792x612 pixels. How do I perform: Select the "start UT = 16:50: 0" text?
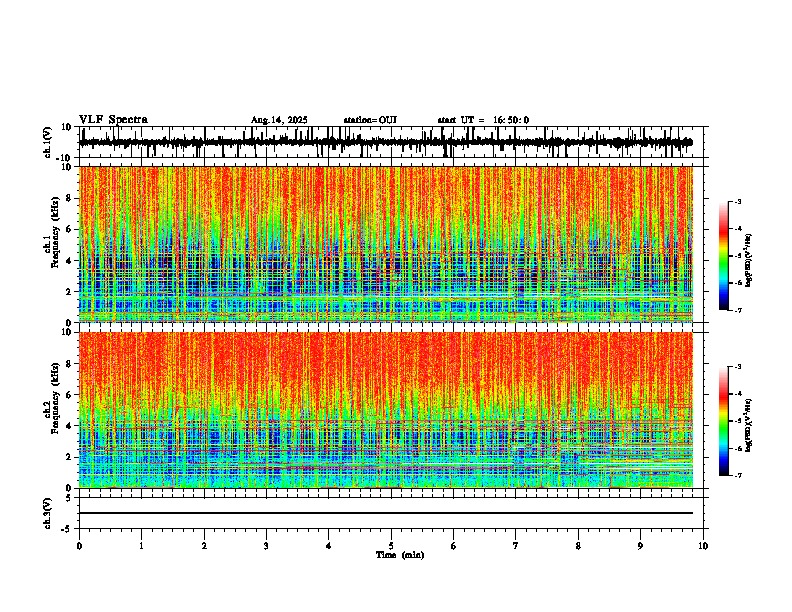(483, 120)
